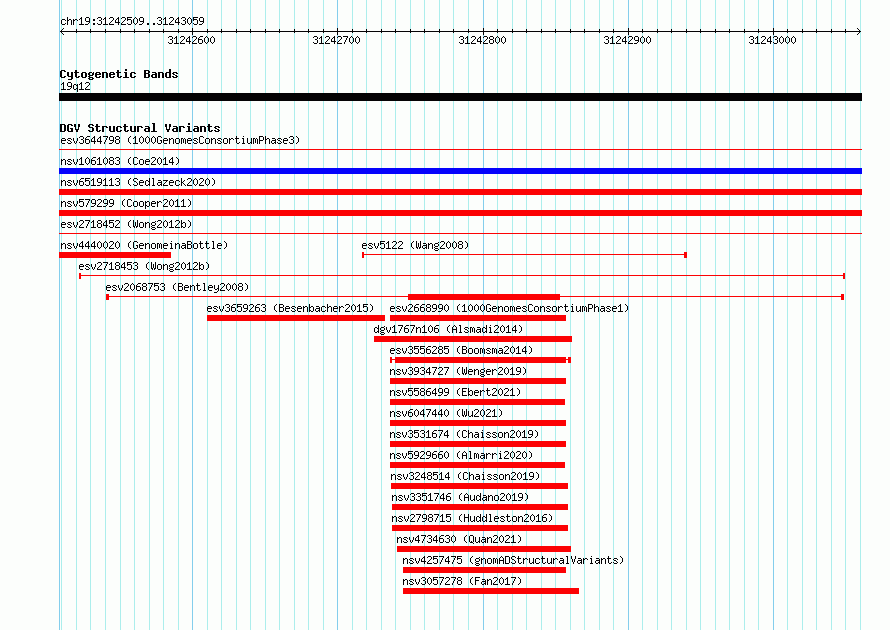Image resolution: width=890 pixels, height=630 pixels.
Task: Click the chr19:31242509..31243059 coordinate label
Action: coord(132,21)
